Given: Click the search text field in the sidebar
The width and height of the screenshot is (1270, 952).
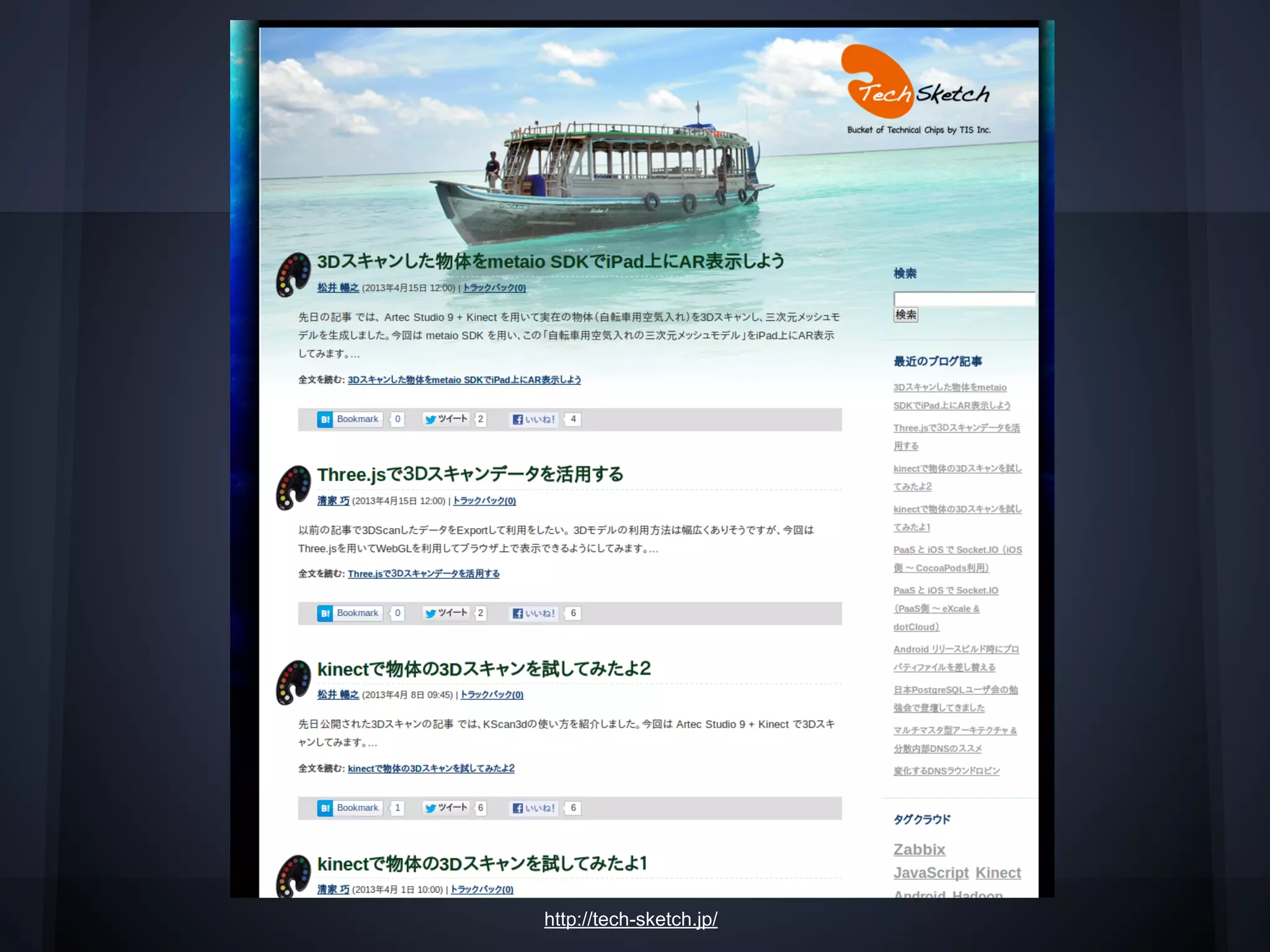Looking at the screenshot, I should (x=964, y=299).
